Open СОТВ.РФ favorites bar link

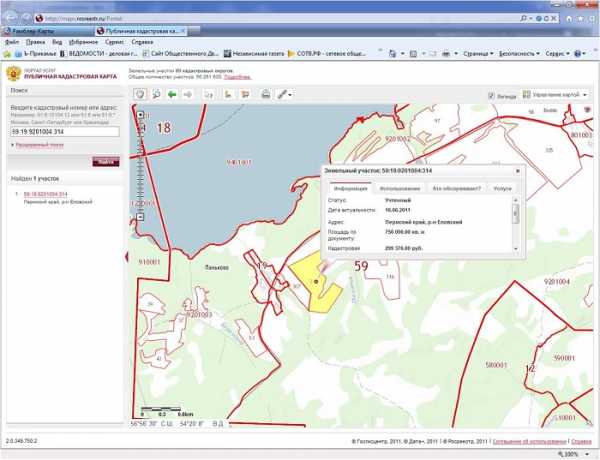(327, 54)
